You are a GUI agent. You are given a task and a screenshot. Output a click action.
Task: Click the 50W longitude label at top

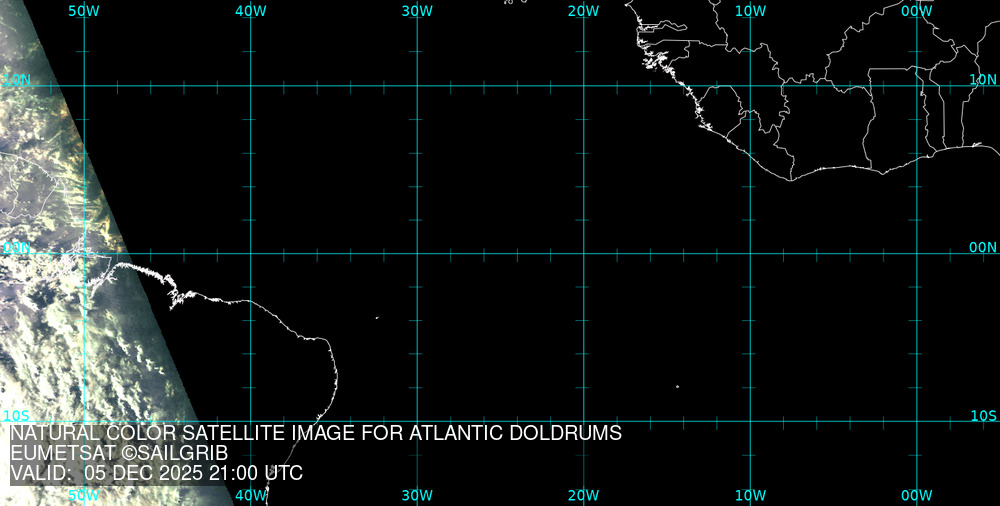(x=84, y=11)
